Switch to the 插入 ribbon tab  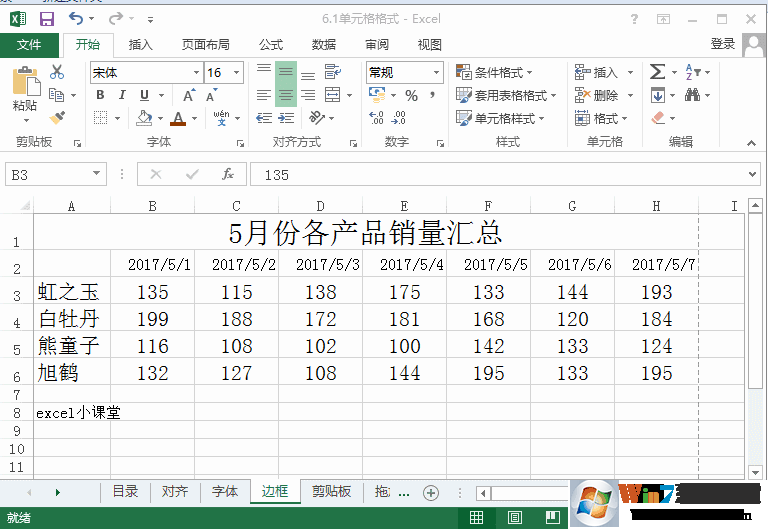[141, 44]
